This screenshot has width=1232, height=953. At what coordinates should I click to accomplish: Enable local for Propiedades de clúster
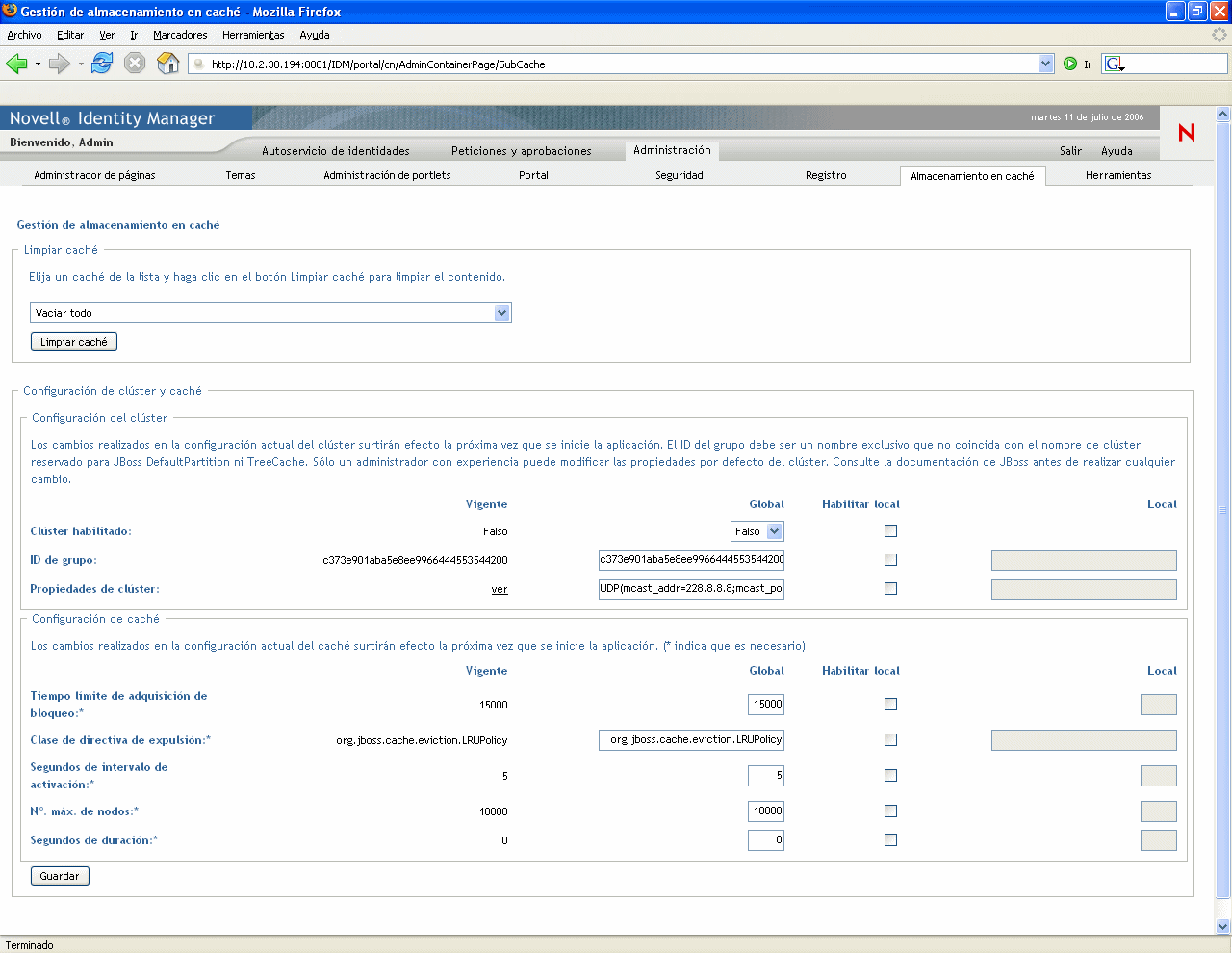[x=890, y=589]
